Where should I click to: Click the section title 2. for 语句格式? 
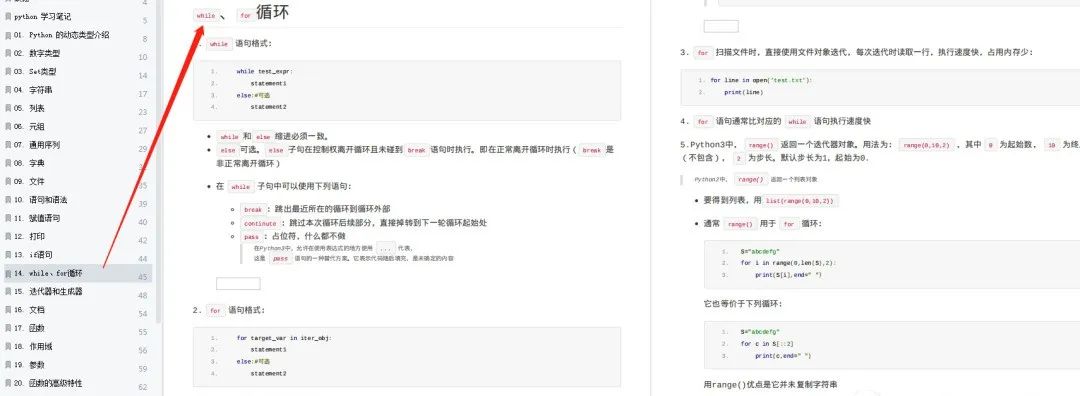coord(229,311)
